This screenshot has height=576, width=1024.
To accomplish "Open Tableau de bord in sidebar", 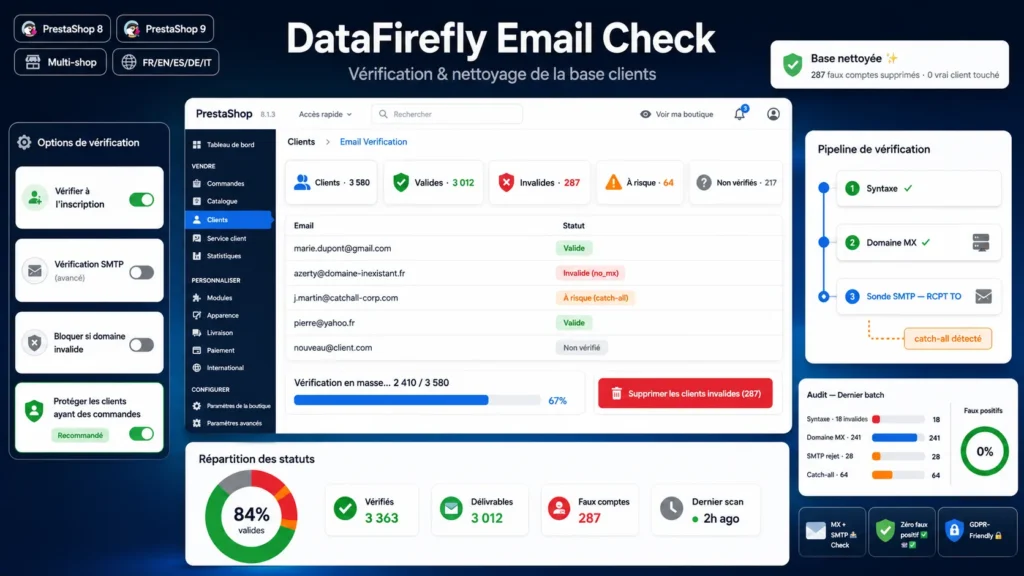I will coord(230,144).
